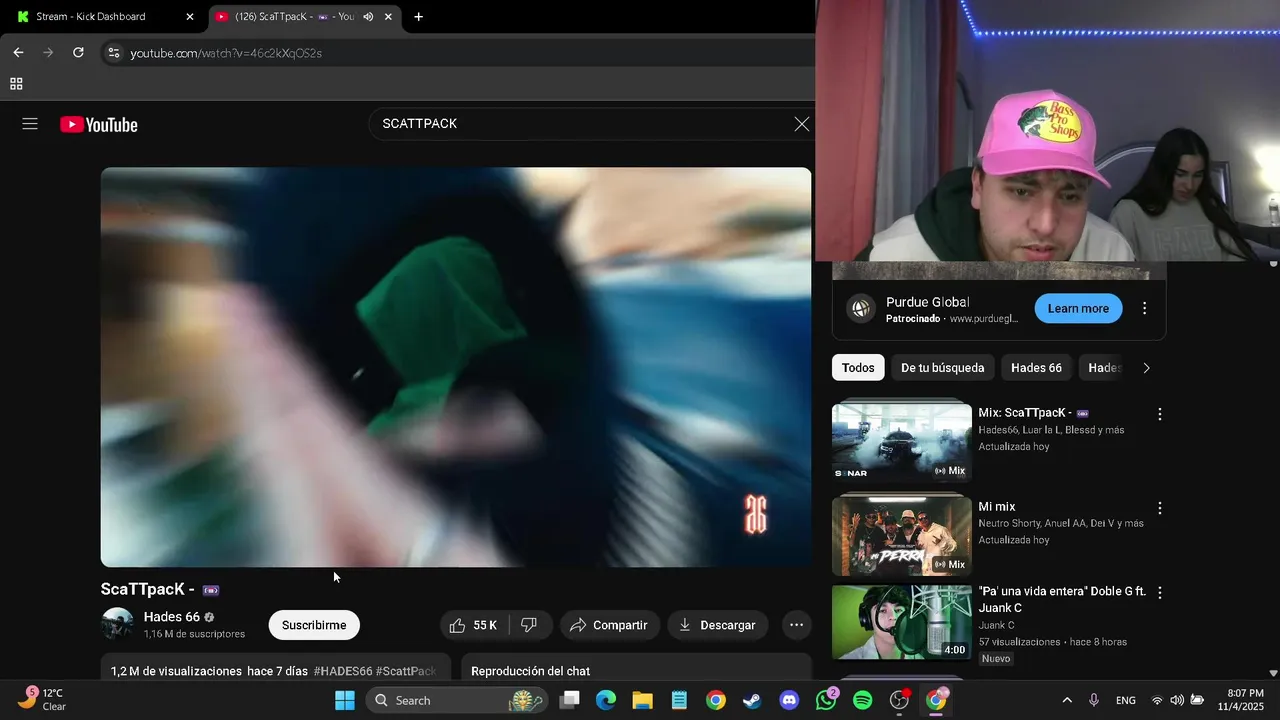Open the ENG language switcher
1280x720 pixels.
click(1126, 700)
